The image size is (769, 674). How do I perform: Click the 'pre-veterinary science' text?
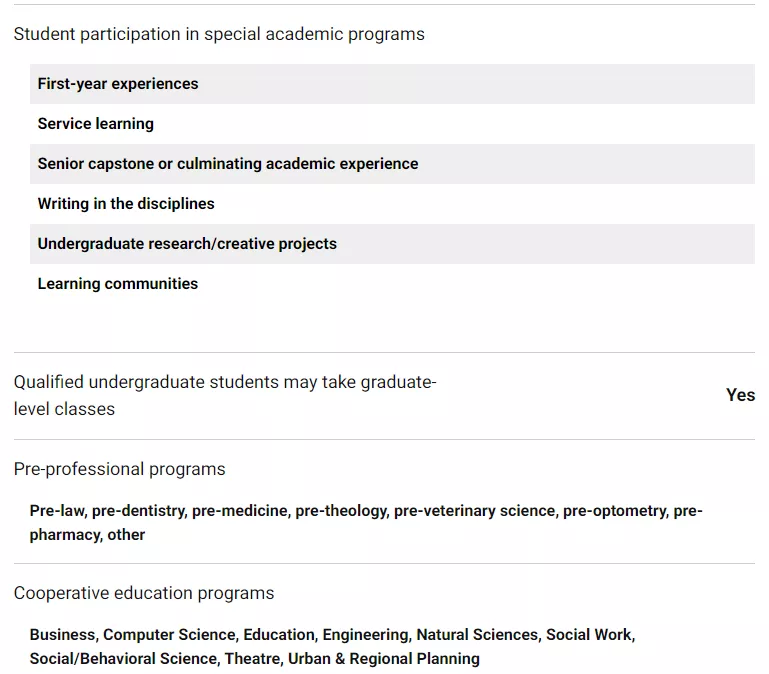coord(474,511)
